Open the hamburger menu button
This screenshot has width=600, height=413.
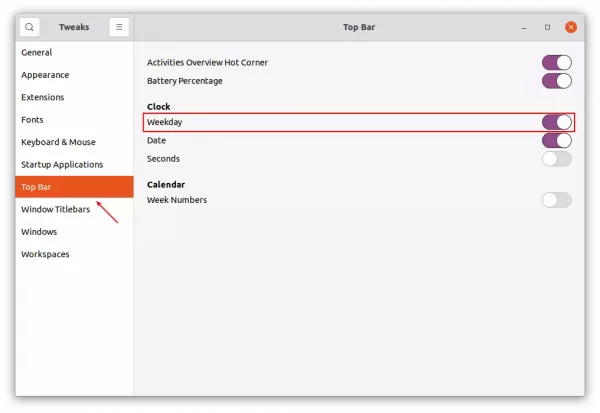[x=119, y=27]
